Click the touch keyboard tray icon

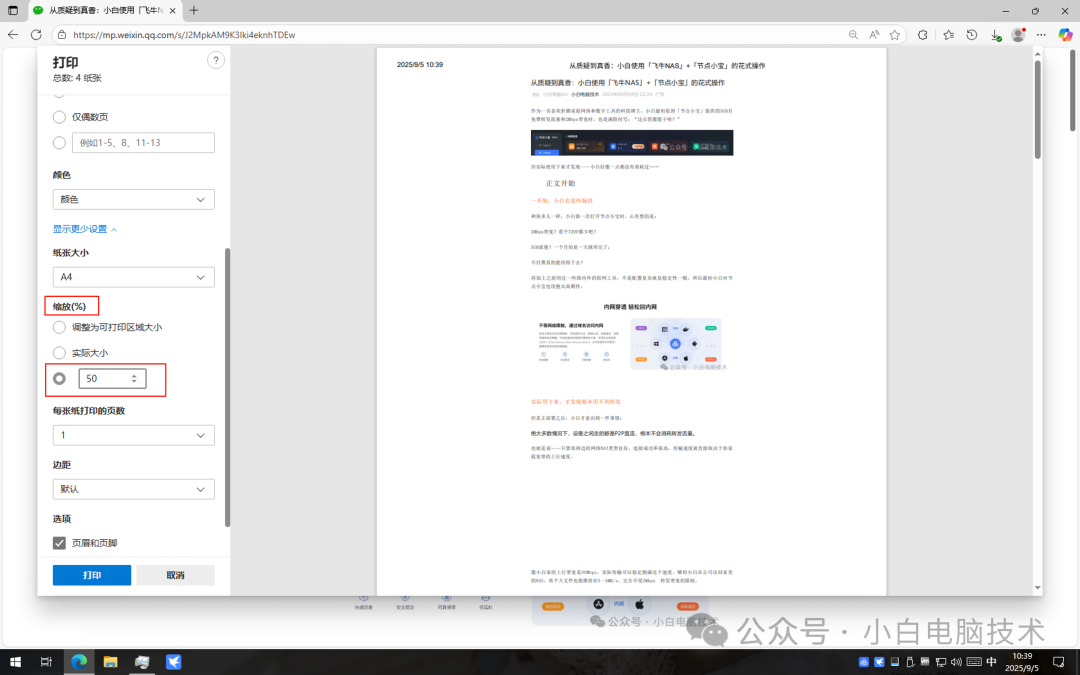tap(974, 662)
